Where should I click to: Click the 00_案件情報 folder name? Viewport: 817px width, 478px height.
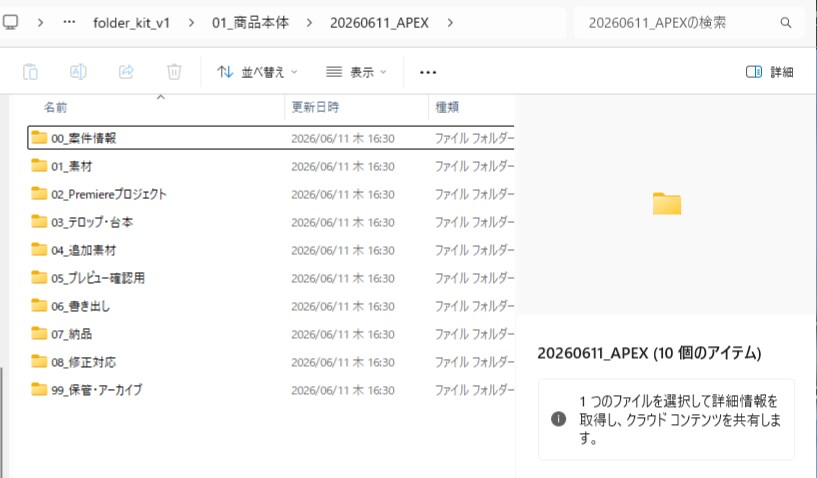click(83, 138)
